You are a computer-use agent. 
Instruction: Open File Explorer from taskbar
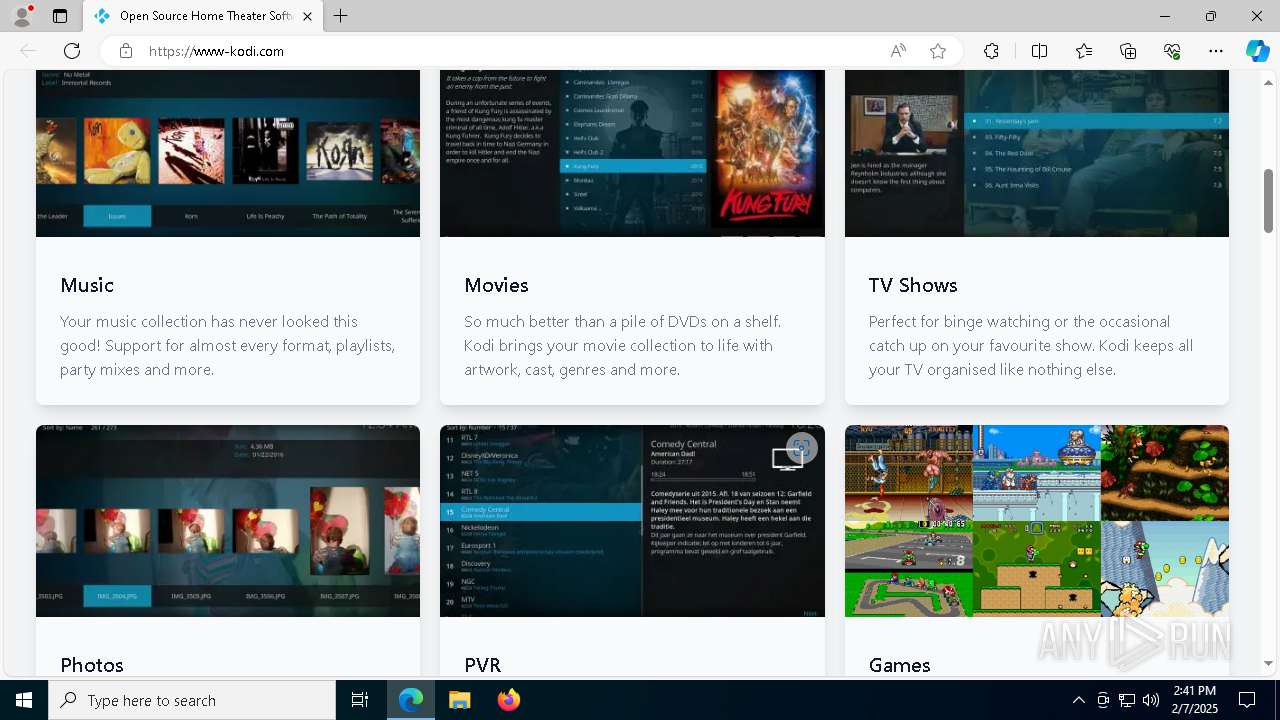coord(459,700)
